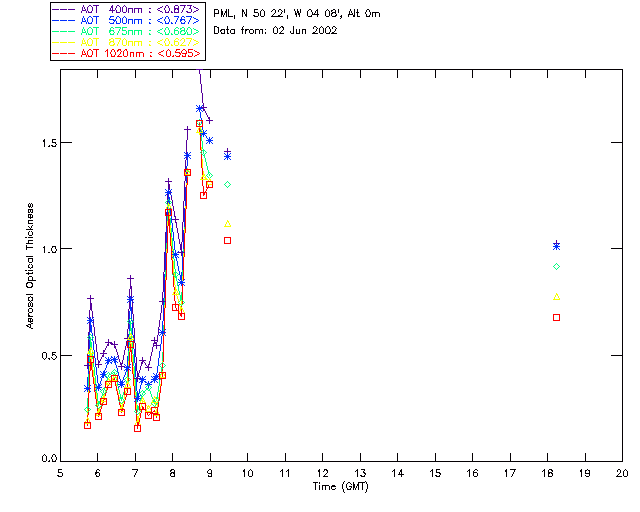
Task: Click the gray diamond marker near 18 GMT
Action: point(556,266)
